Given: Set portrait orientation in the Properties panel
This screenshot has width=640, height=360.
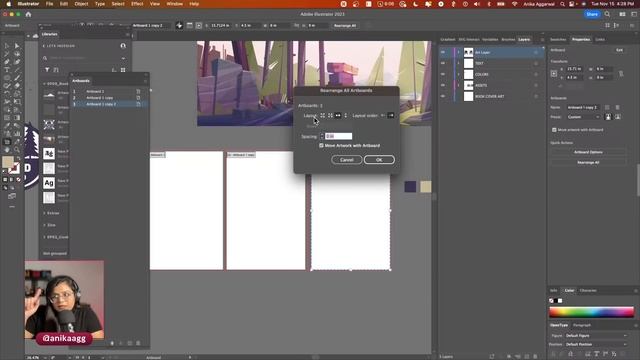Looking at the screenshot, I should pyautogui.click(x=608, y=117).
